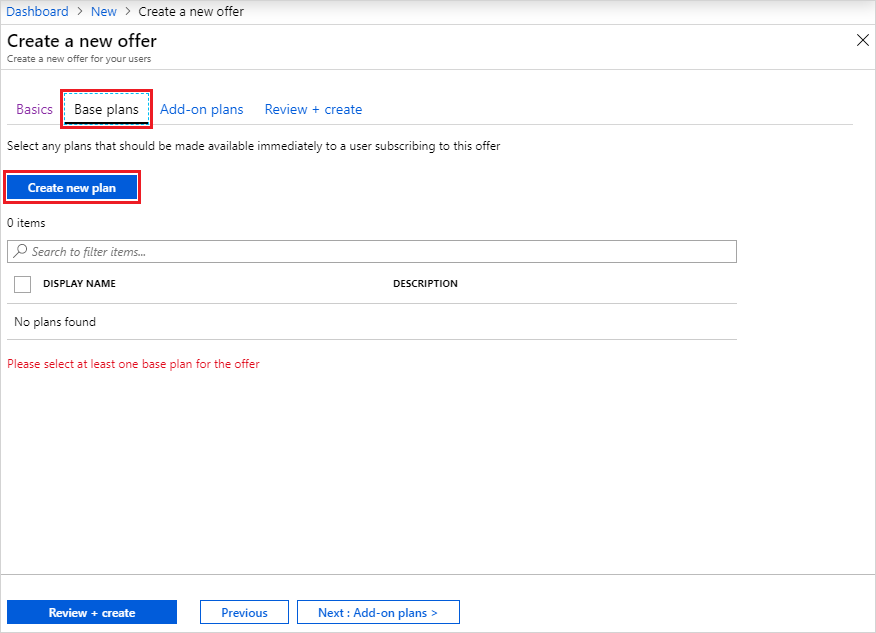Image resolution: width=876 pixels, height=633 pixels.
Task: Click the X to close the offer pane
Action: [862, 40]
